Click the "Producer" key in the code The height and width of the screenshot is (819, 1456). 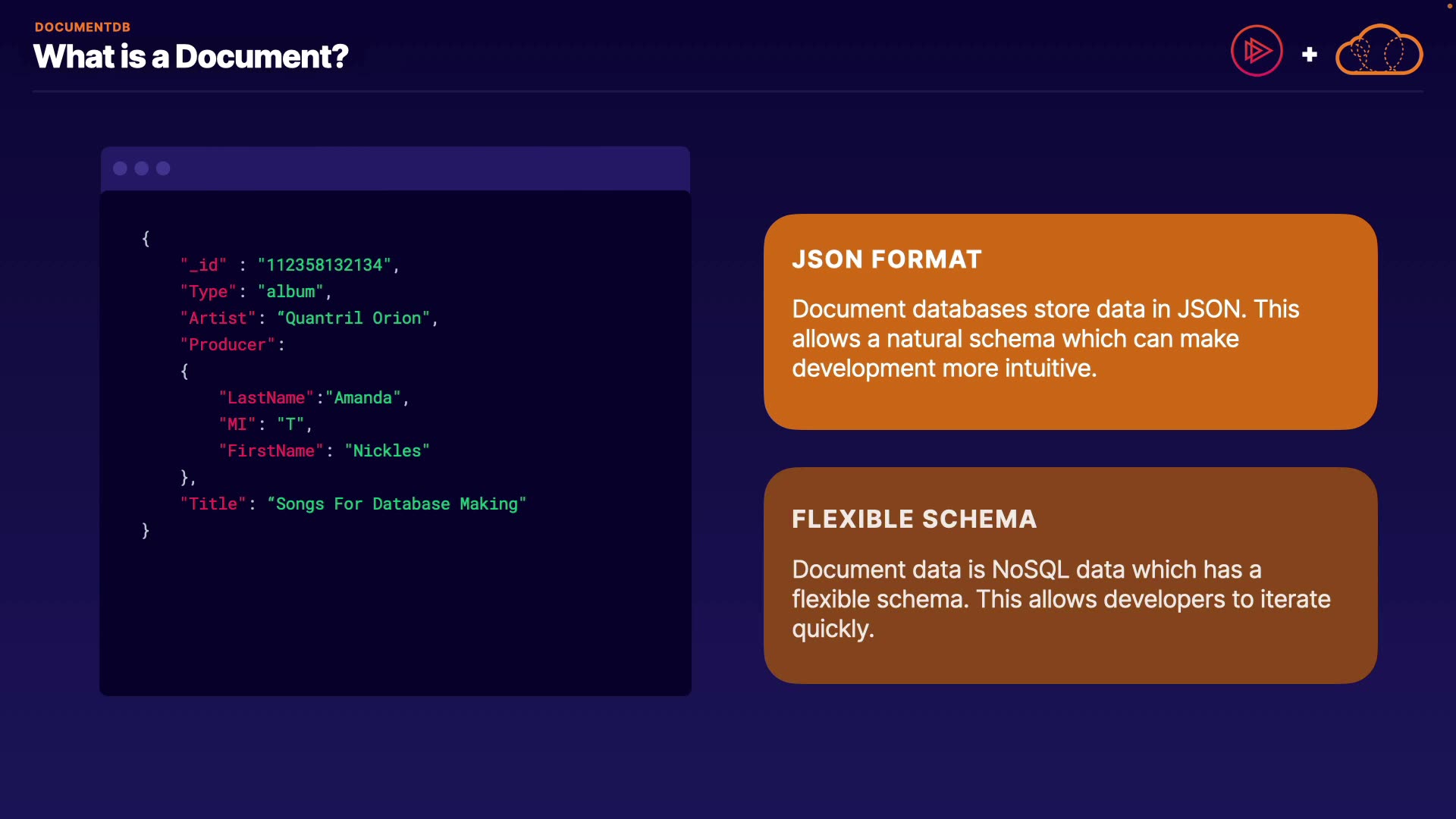(x=227, y=345)
